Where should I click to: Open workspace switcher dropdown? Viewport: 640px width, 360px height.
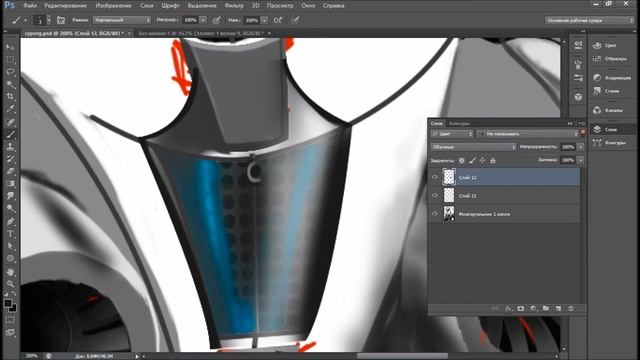[x=589, y=20]
